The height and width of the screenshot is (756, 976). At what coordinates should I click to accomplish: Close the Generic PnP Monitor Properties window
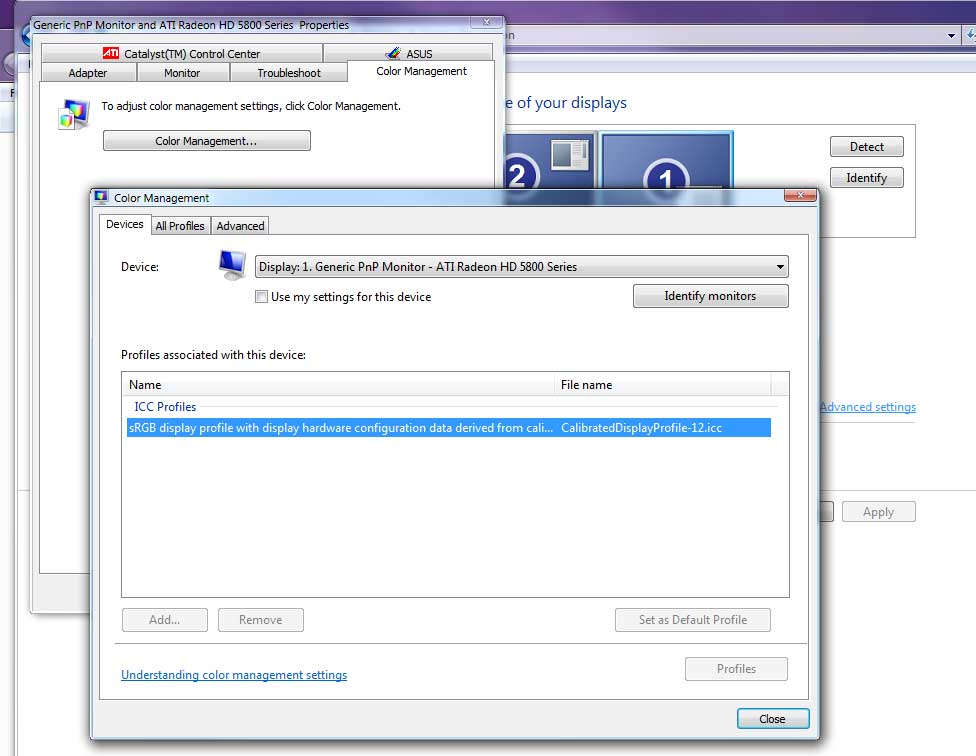tap(486, 22)
